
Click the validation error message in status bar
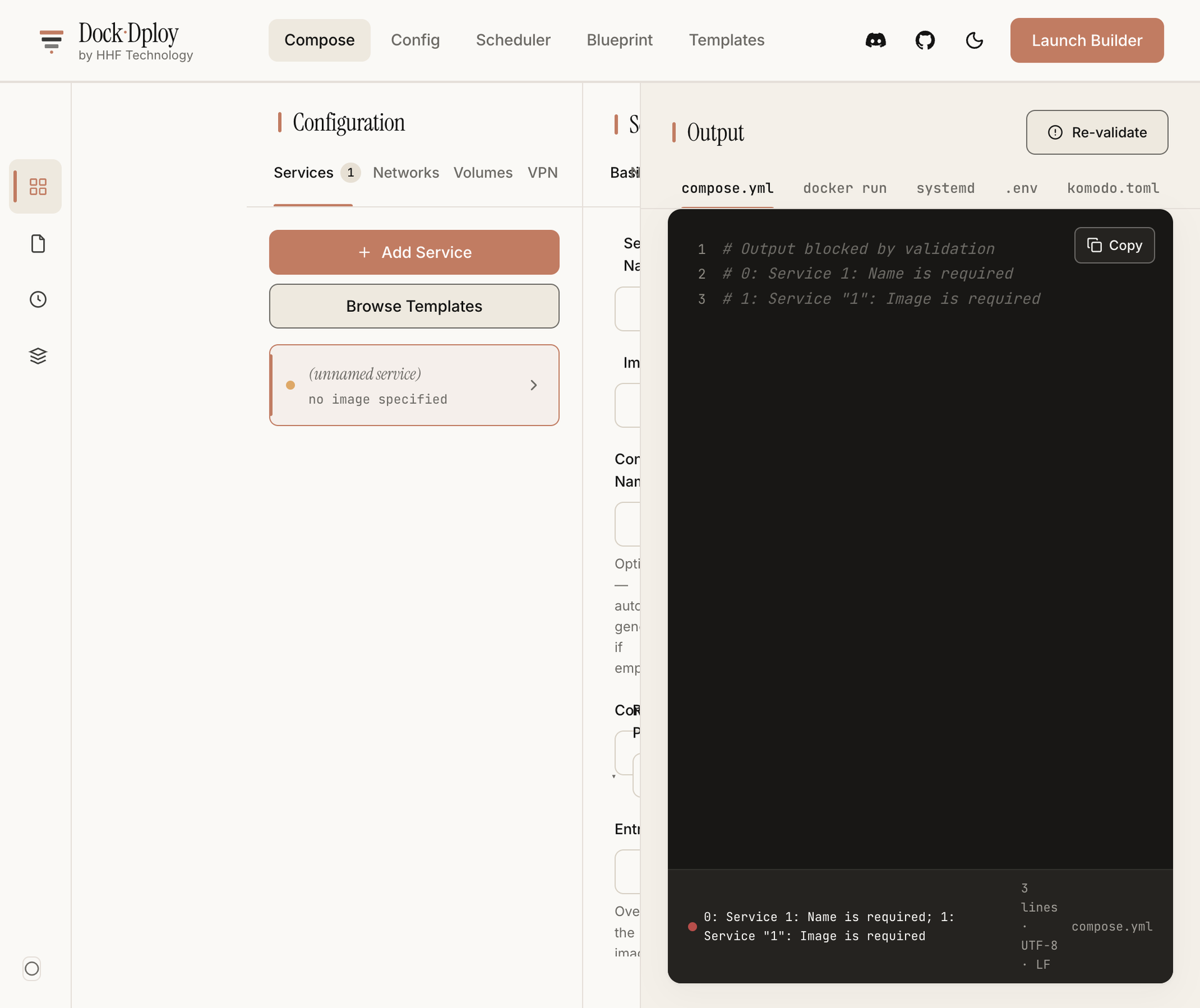829,927
